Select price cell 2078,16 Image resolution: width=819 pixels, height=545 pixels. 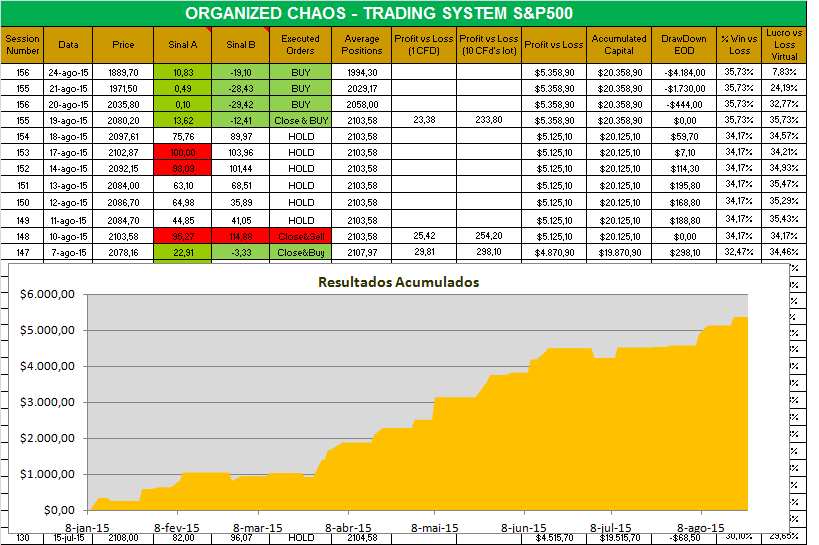point(123,252)
